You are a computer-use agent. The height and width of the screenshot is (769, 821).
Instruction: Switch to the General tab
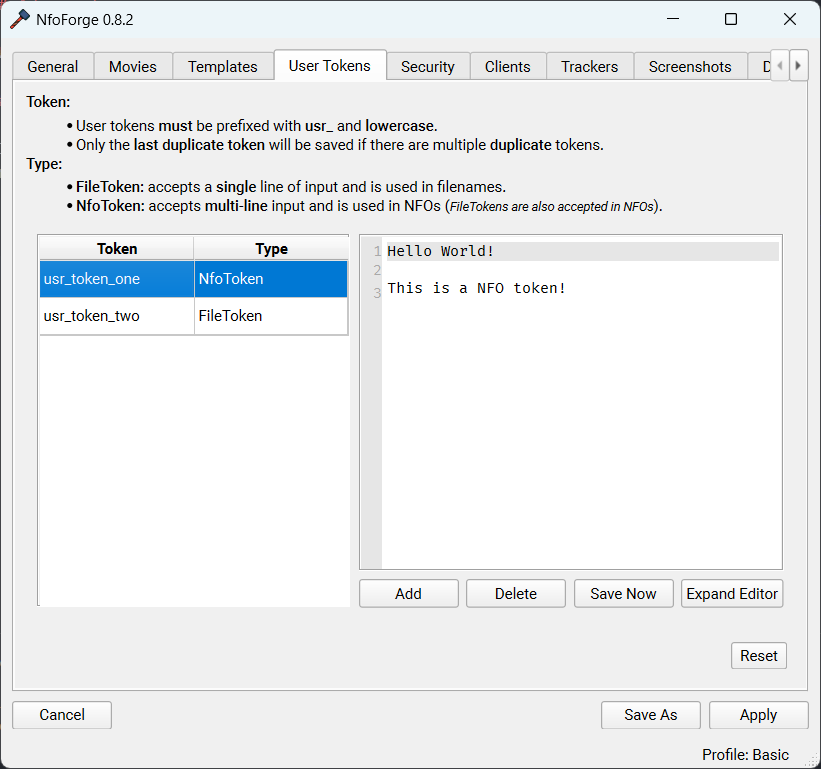(x=53, y=66)
